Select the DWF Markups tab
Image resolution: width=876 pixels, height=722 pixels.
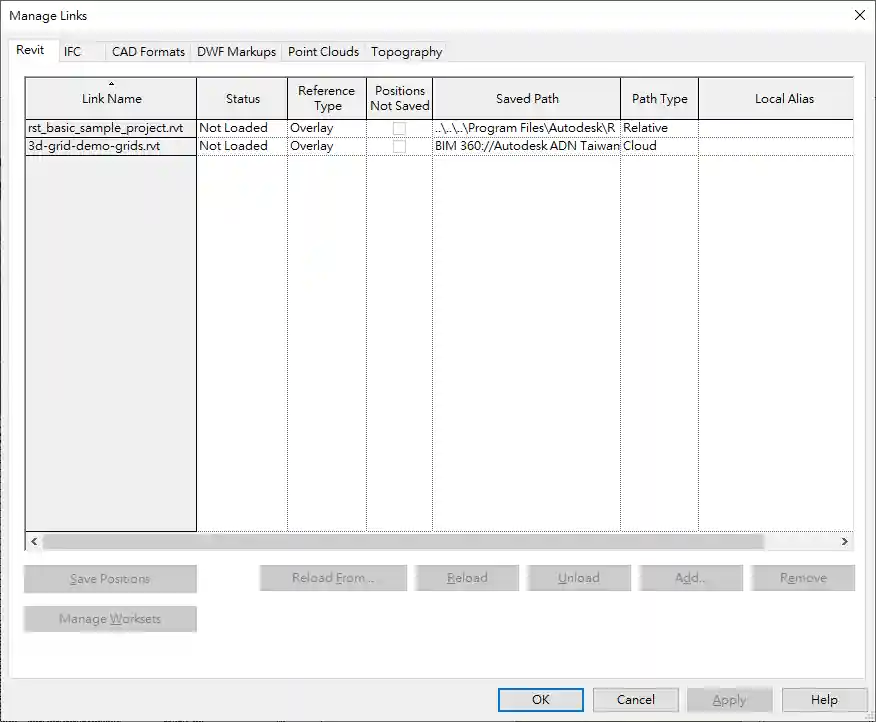[x=235, y=51]
